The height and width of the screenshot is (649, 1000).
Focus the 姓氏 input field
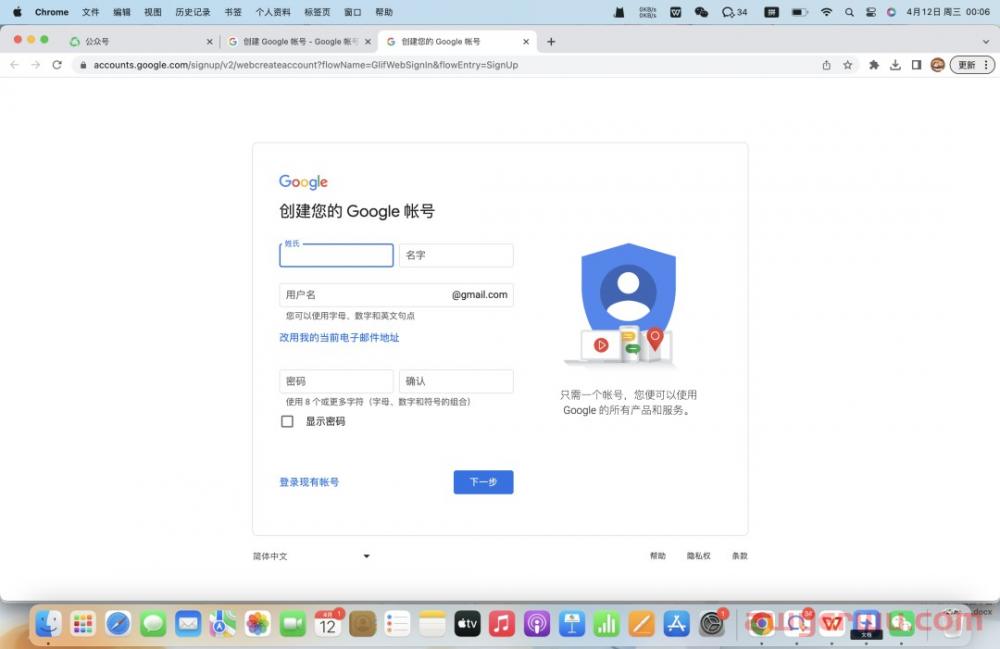pos(336,255)
